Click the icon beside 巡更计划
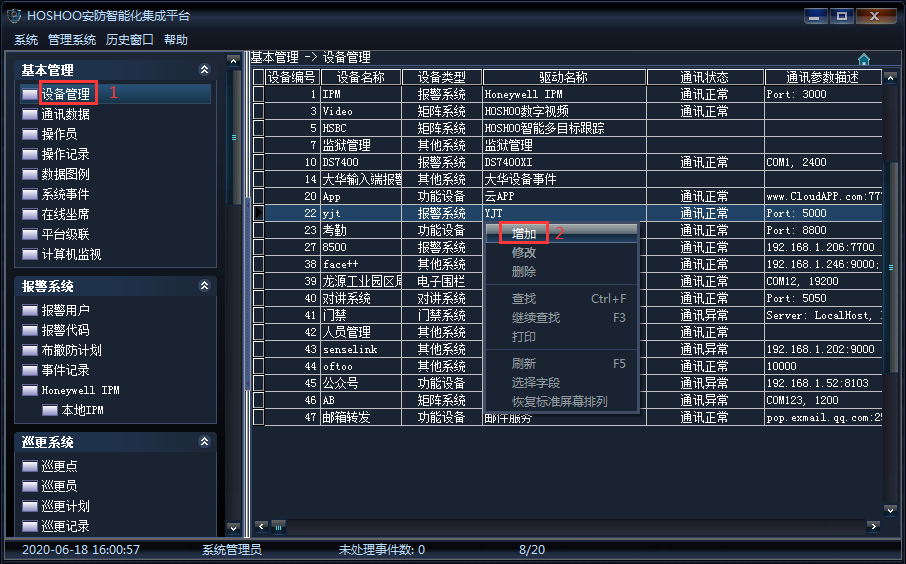The image size is (906, 564). click(29, 506)
